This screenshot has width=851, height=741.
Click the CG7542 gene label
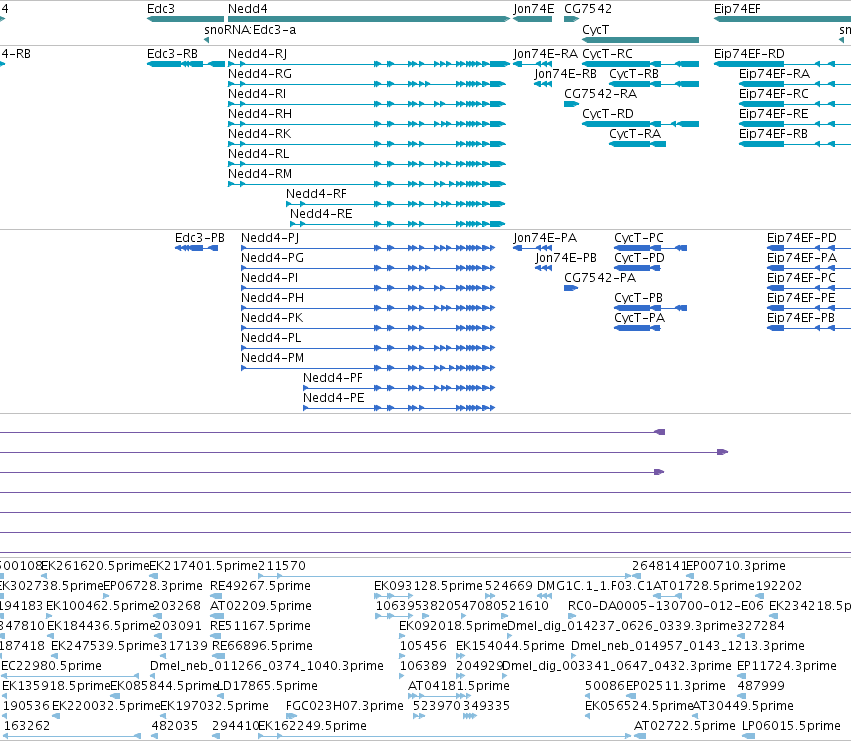click(588, 9)
